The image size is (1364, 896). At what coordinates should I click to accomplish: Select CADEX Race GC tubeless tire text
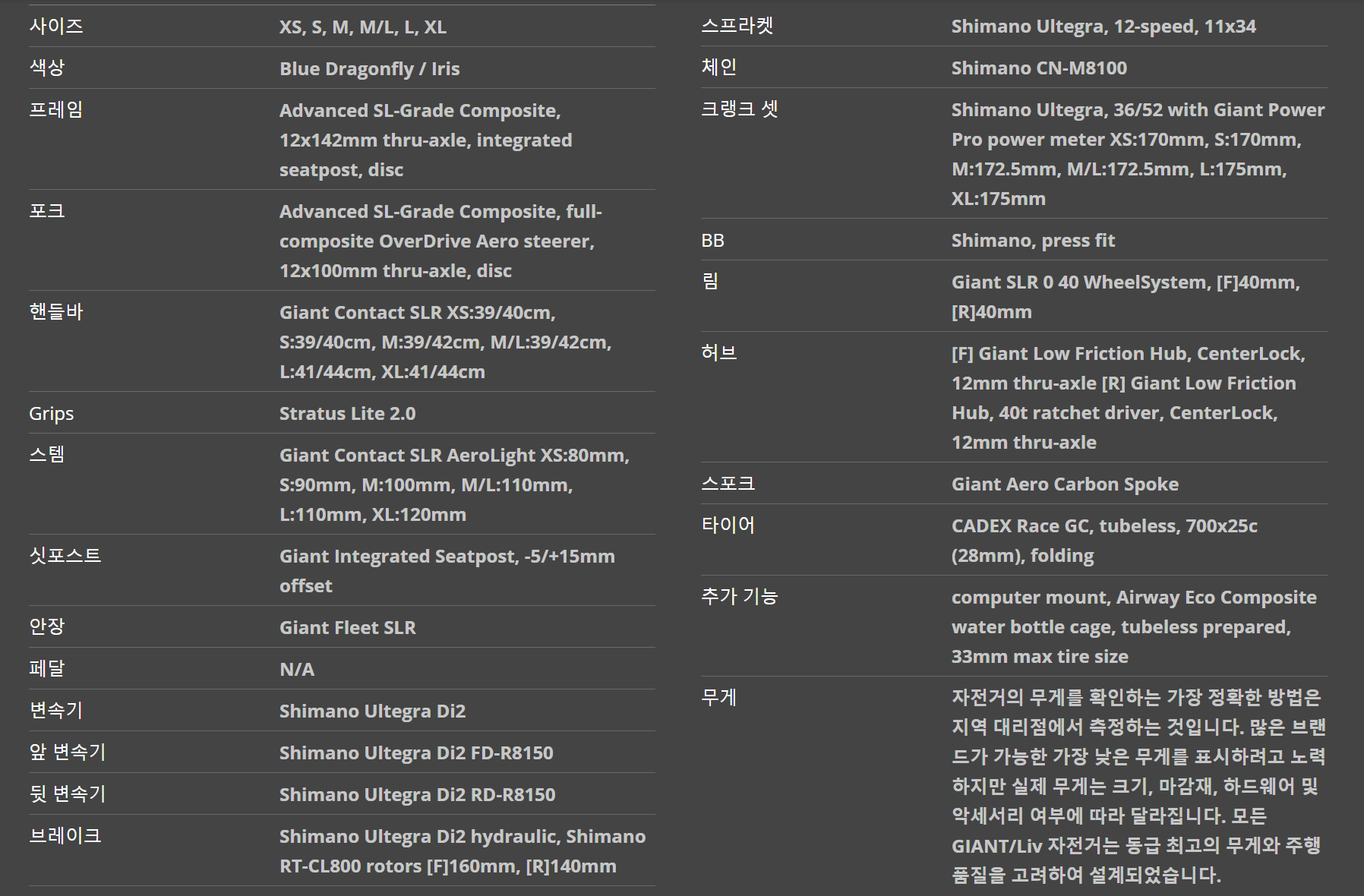[1104, 541]
